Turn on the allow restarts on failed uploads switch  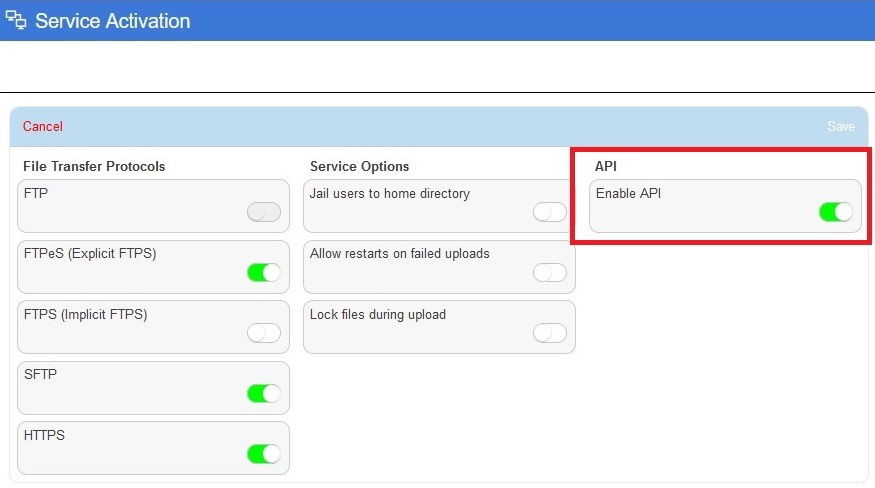point(549,272)
